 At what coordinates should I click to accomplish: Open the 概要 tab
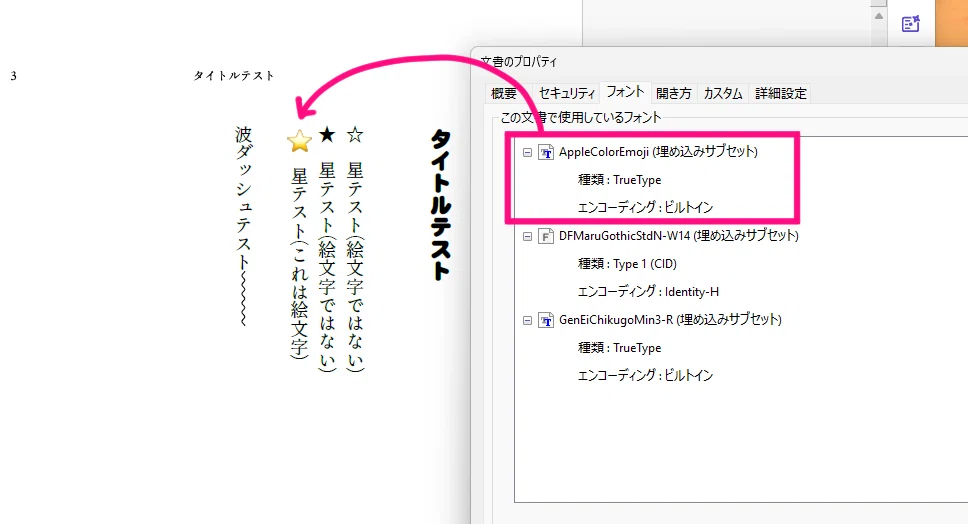[504, 93]
